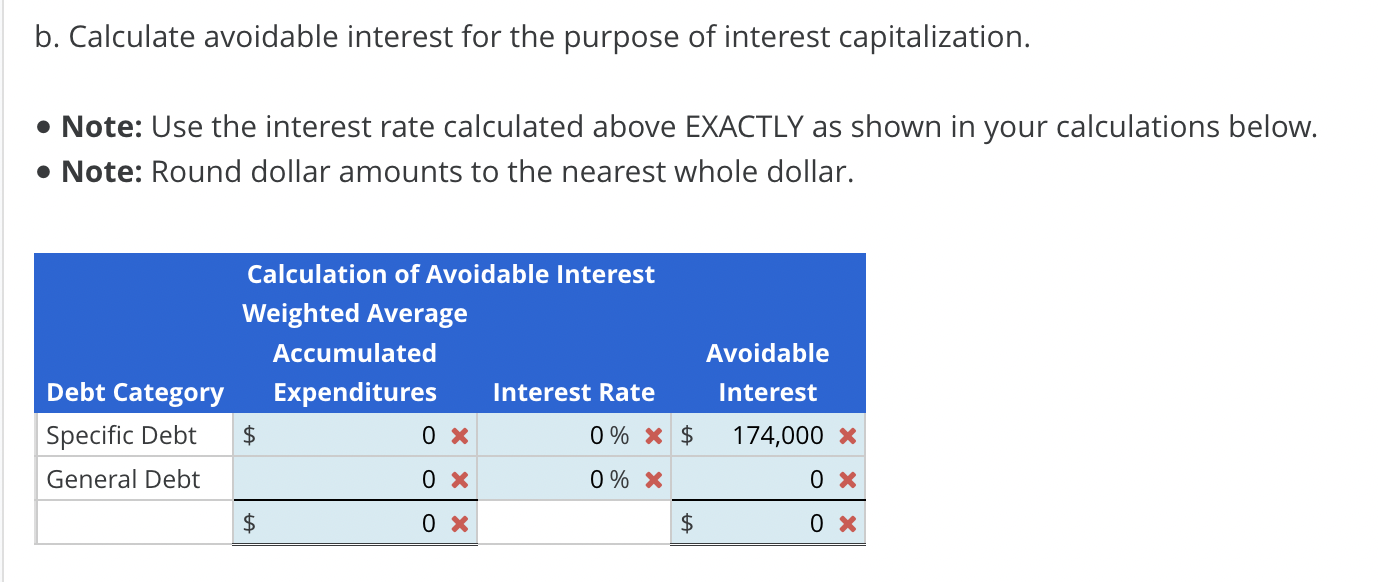
Task: Click the Calculation of Avoidable Interest table header
Action: pyautogui.click(x=450, y=273)
